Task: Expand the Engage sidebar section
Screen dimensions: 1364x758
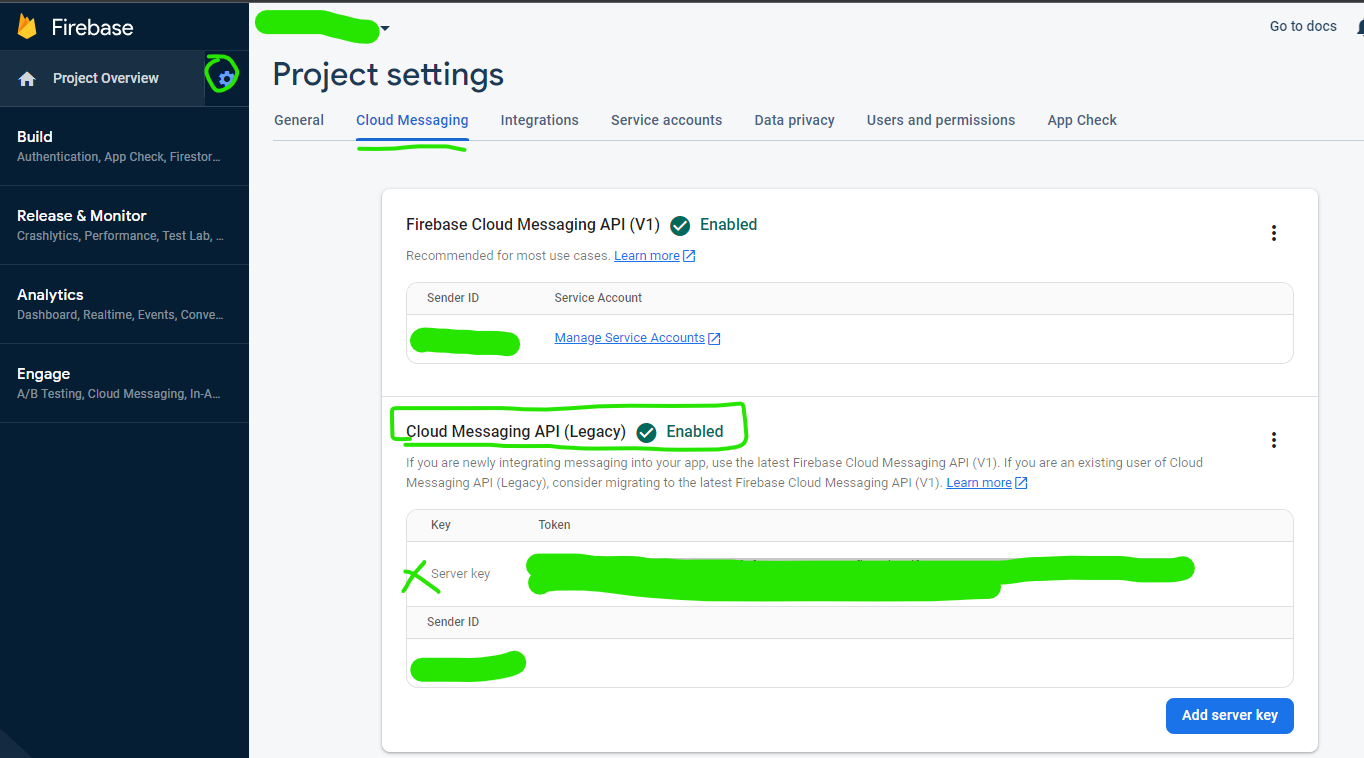Action: click(x=124, y=383)
